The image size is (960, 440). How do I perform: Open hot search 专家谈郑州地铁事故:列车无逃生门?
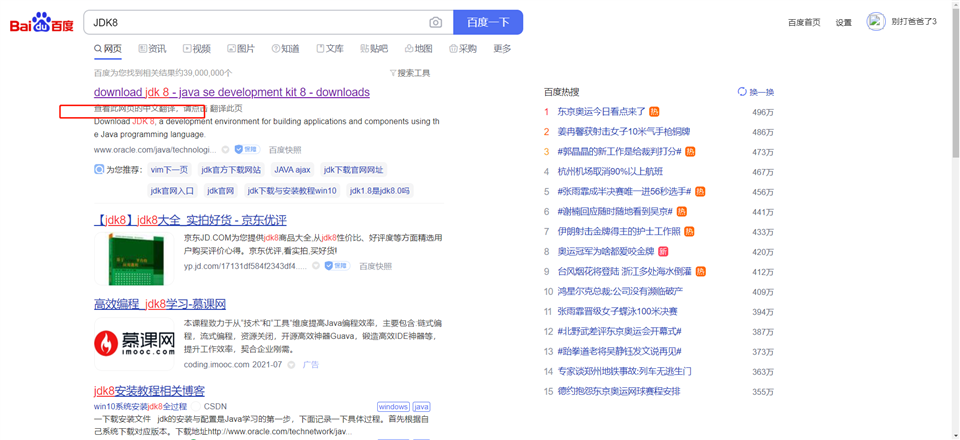pos(624,371)
